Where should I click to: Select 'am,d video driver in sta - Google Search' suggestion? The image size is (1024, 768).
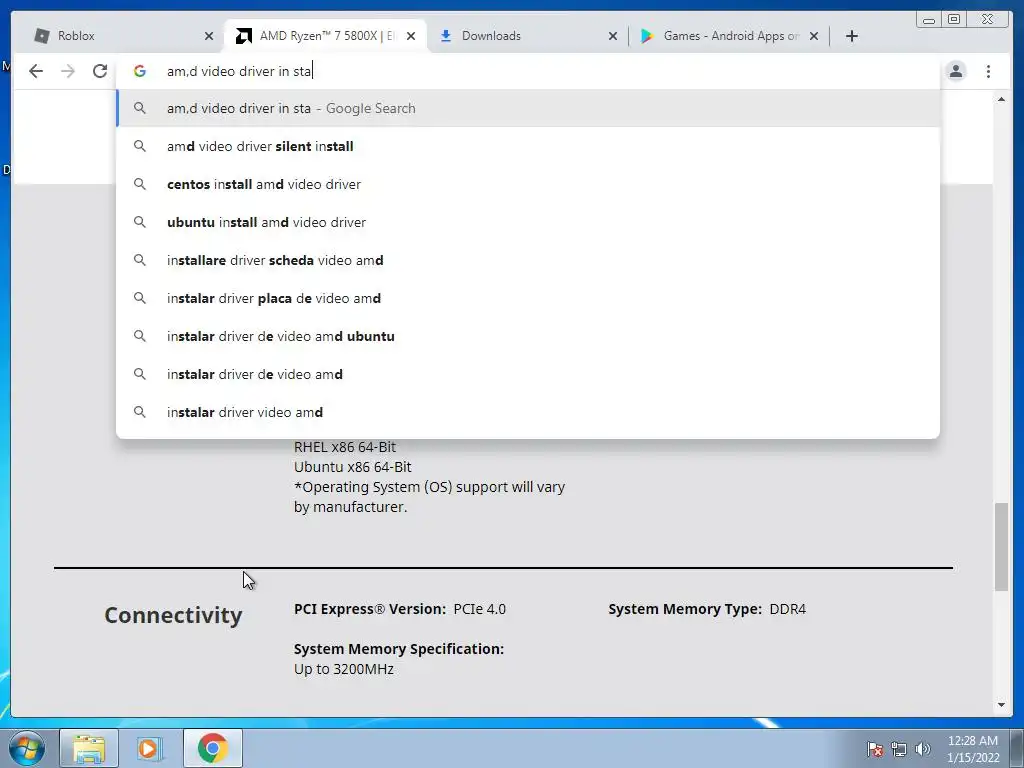point(528,108)
